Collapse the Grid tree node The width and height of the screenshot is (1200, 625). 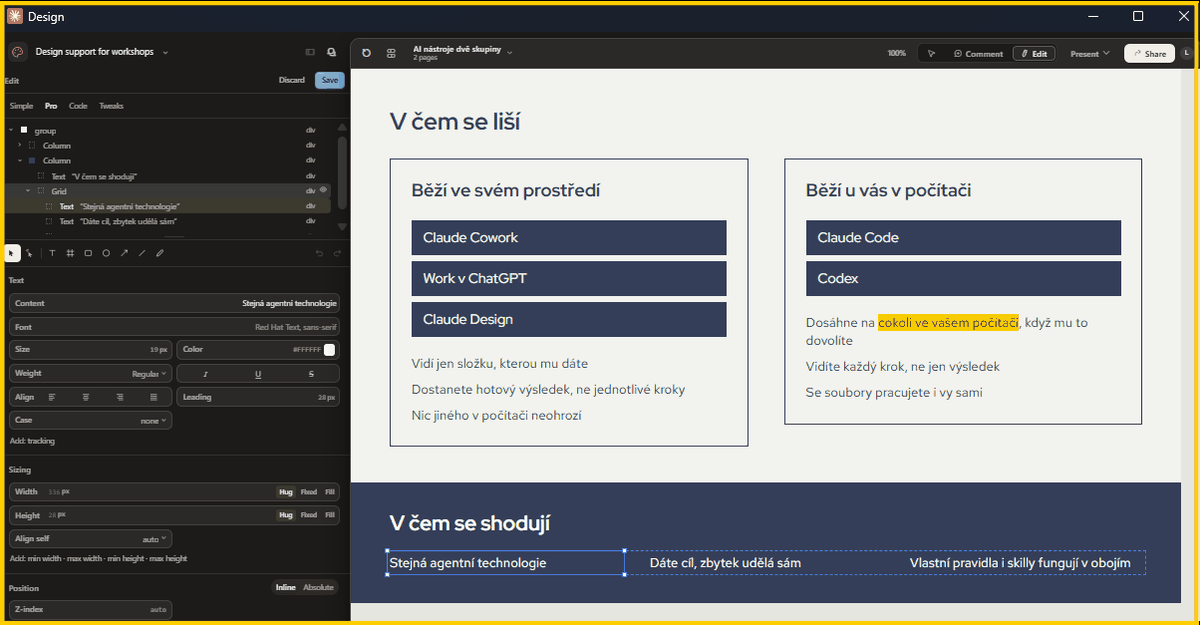[28, 190]
